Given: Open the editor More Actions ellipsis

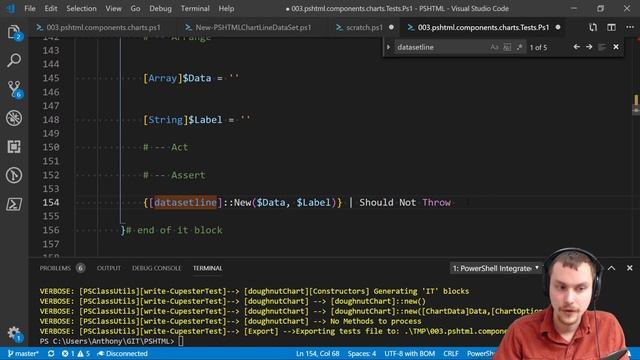Looking at the screenshot, I should [630, 27].
